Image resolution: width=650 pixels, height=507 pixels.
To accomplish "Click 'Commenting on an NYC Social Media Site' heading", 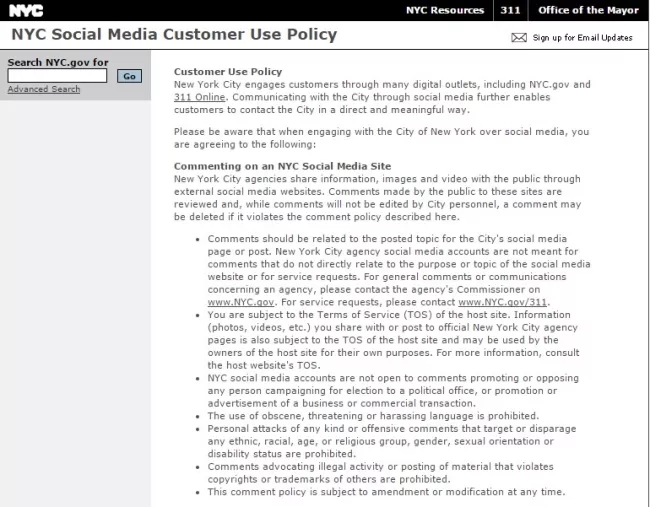I will click(282, 166).
